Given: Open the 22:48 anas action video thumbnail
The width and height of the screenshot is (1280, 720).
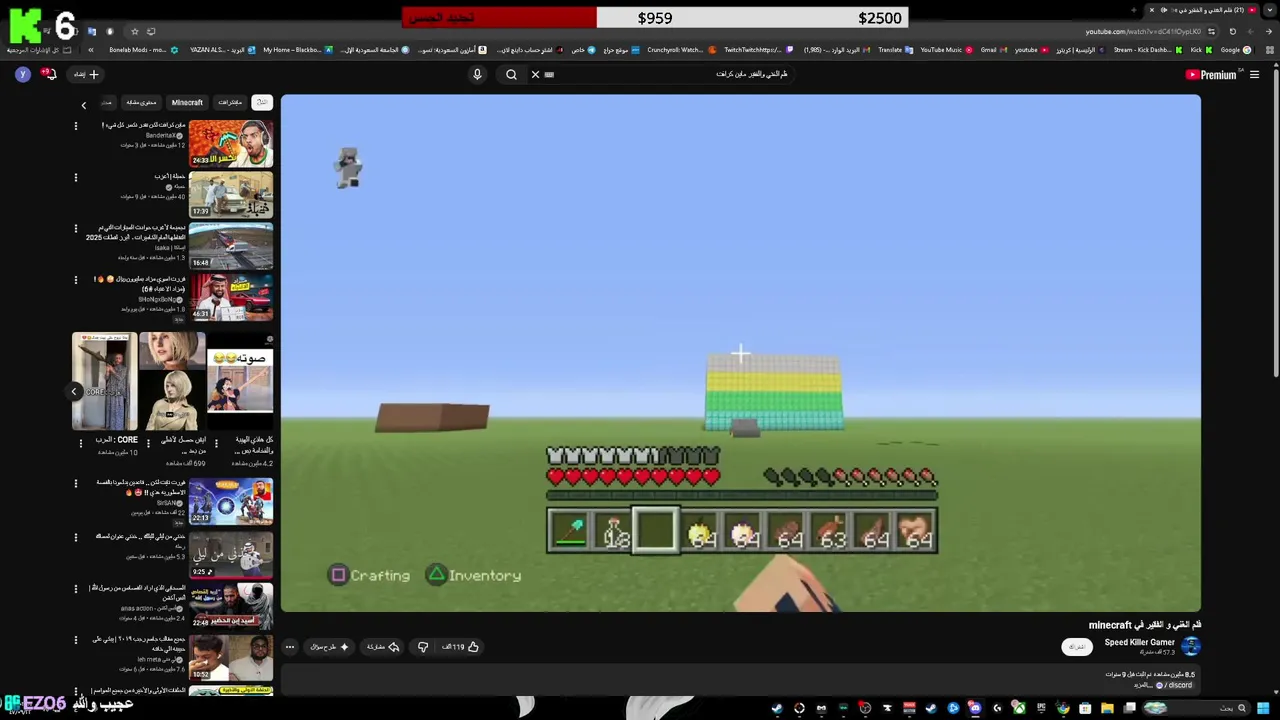Looking at the screenshot, I should [231, 605].
